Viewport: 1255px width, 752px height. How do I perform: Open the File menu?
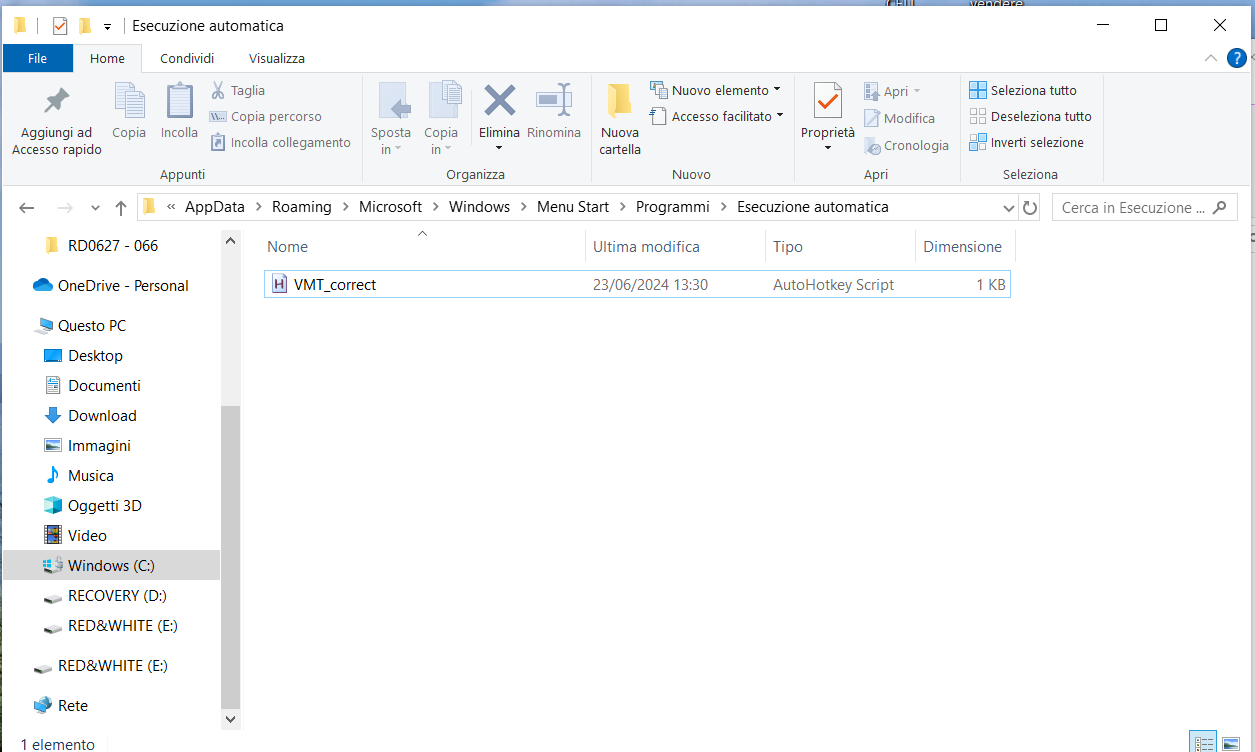[37, 58]
